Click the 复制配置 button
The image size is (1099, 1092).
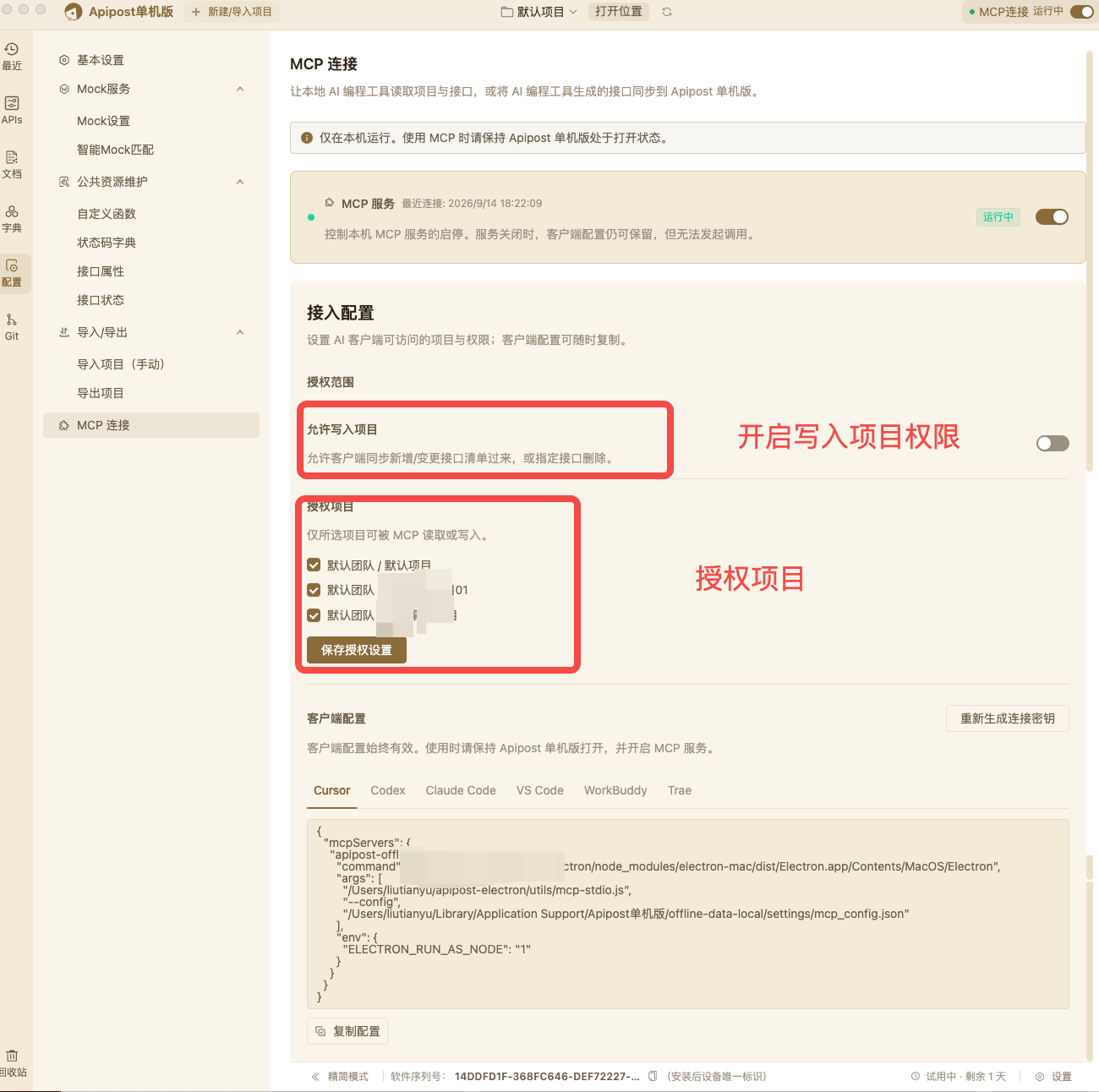coord(347,1031)
